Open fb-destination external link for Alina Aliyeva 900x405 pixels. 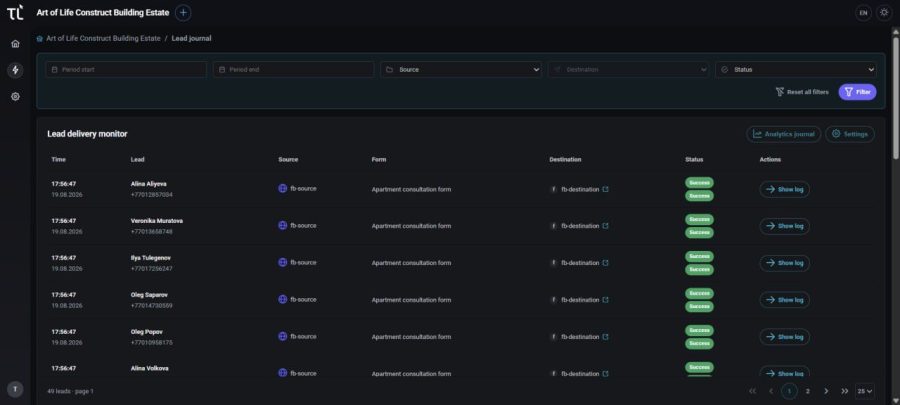[606, 189]
